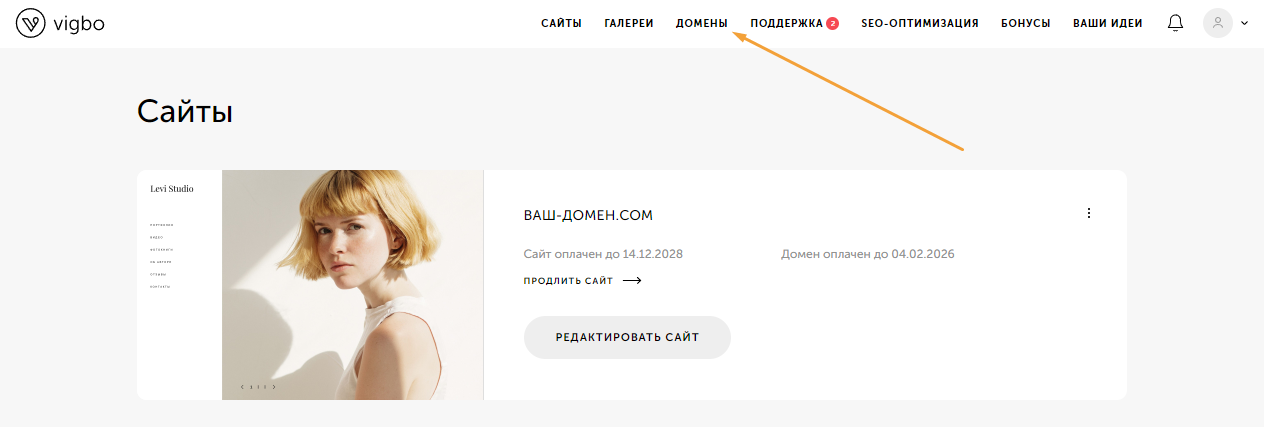Go to the Галереи section

point(629,23)
